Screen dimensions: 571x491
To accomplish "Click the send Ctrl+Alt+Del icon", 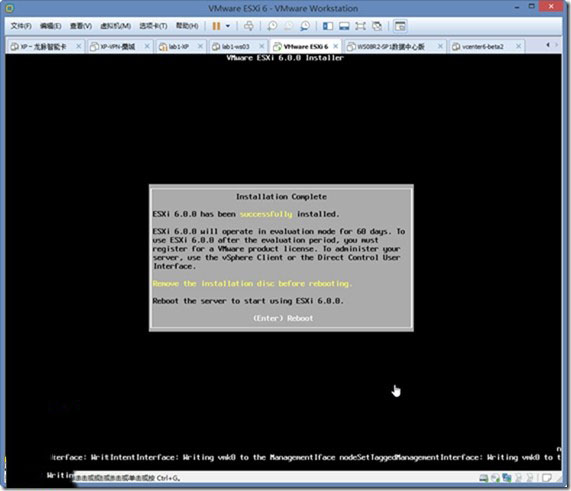I will tap(249, 26).
